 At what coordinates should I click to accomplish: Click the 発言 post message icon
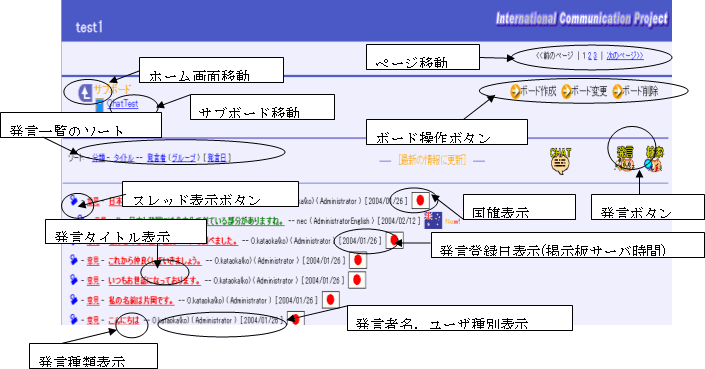(625, 158)
